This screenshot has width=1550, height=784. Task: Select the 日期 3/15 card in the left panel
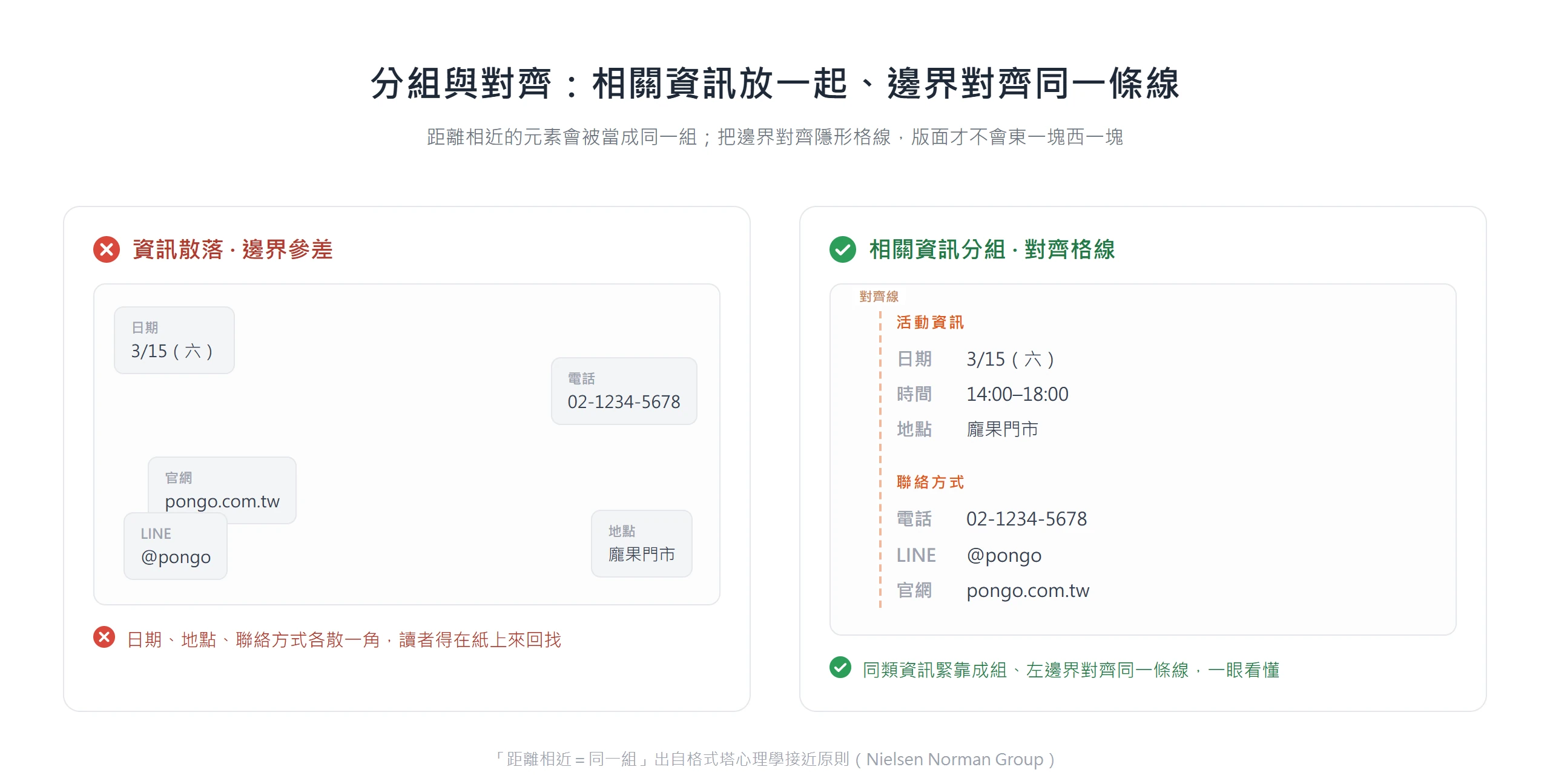[174, 340]
